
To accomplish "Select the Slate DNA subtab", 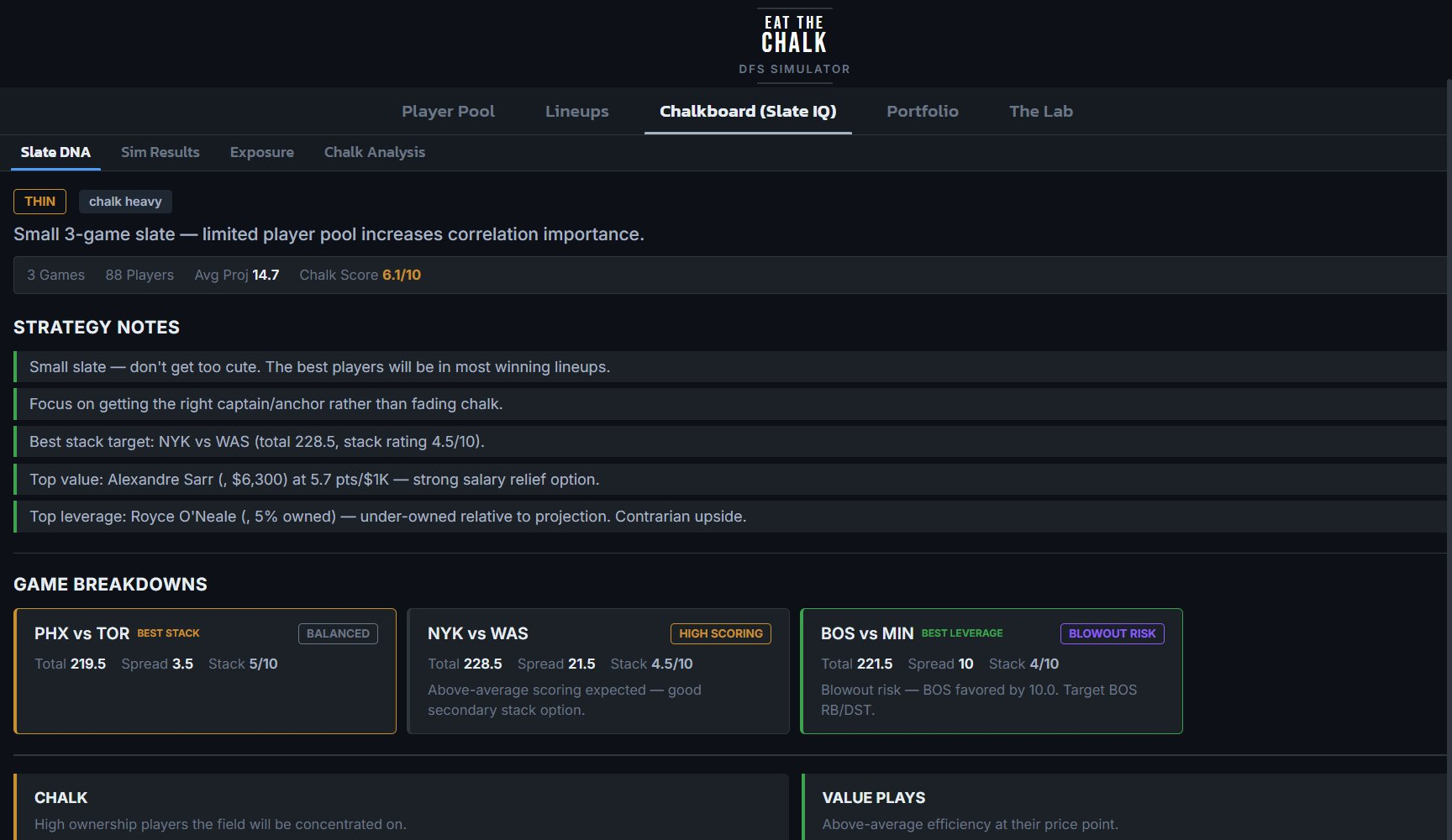I will pos(55,152).
